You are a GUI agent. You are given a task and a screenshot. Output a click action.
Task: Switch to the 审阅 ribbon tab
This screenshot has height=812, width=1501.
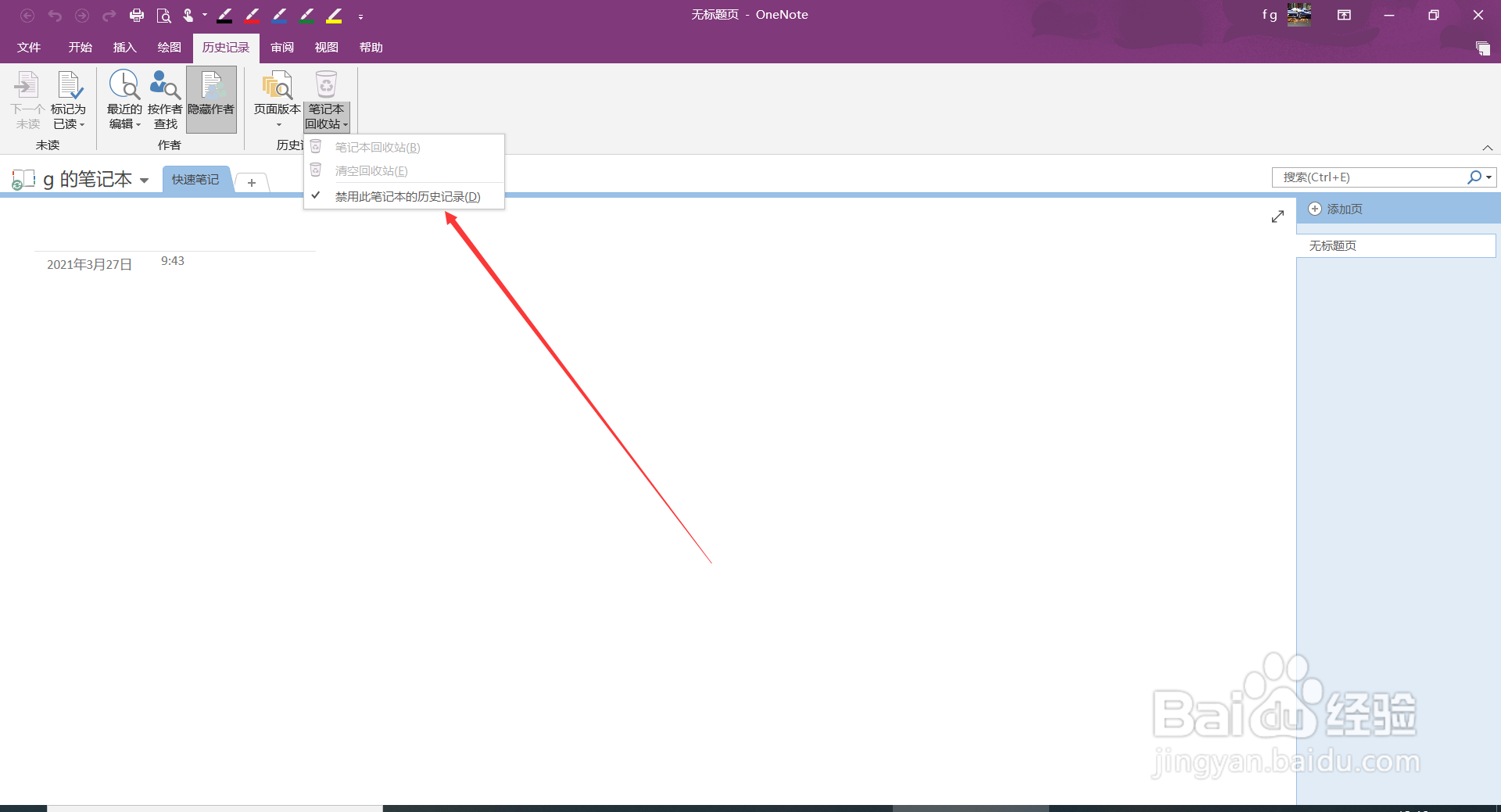(x=282, y=48)
